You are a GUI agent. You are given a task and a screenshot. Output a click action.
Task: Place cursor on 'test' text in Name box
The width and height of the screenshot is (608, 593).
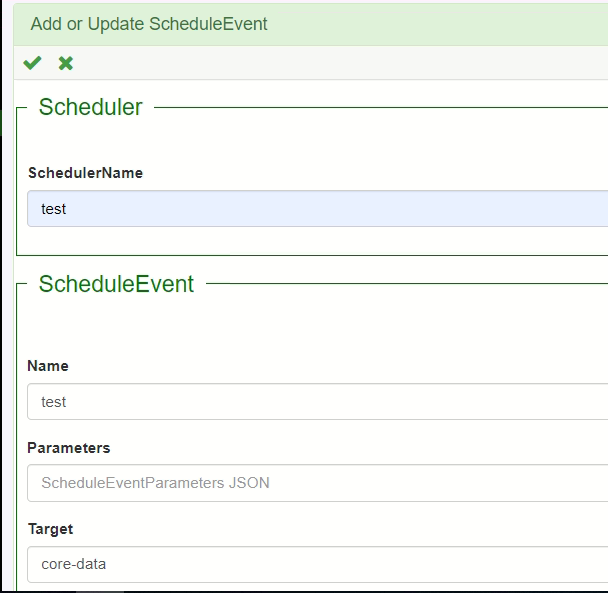(x=54, y=402)
